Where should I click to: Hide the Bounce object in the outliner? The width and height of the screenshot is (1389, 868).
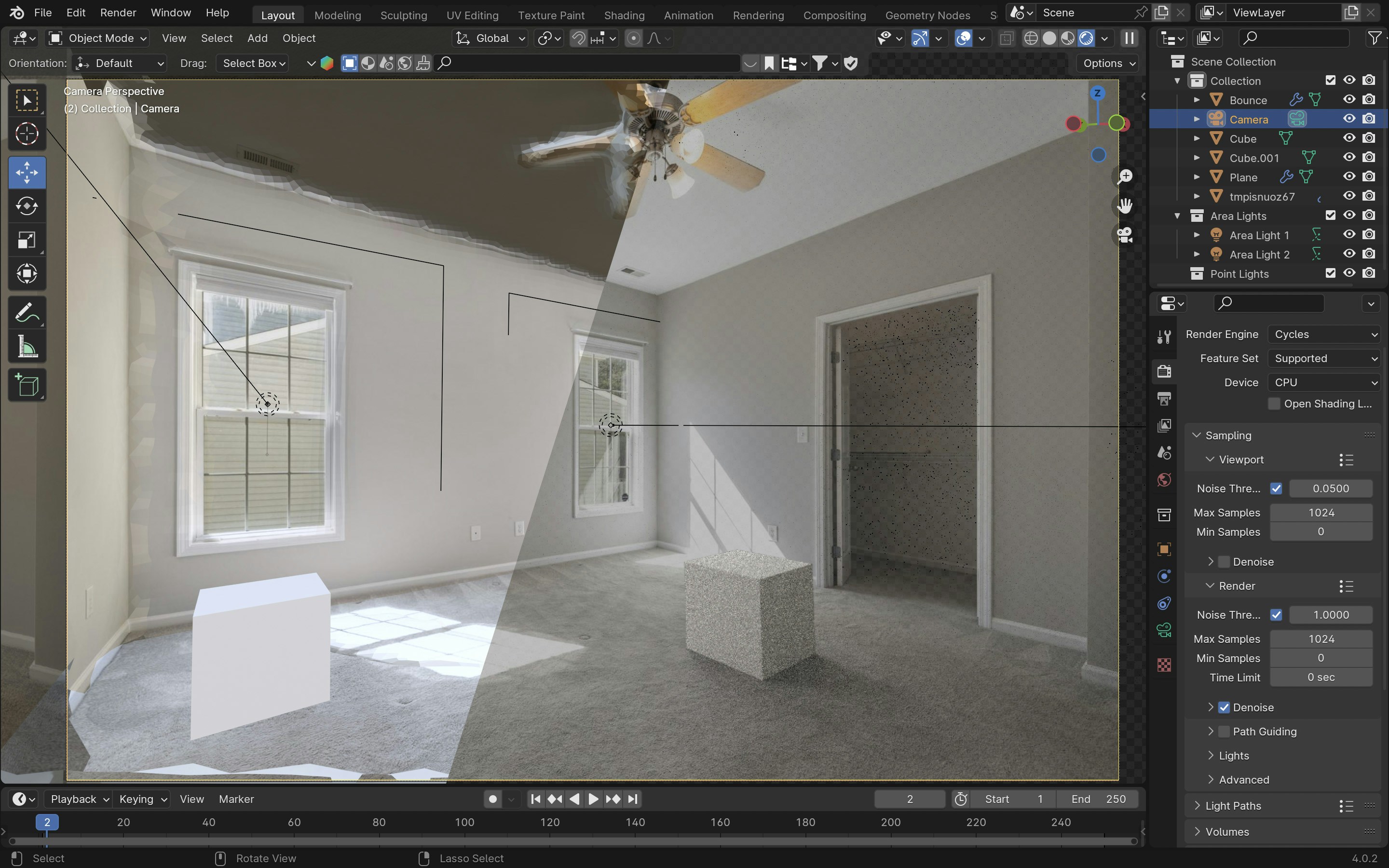click(x=1349, y=99)
